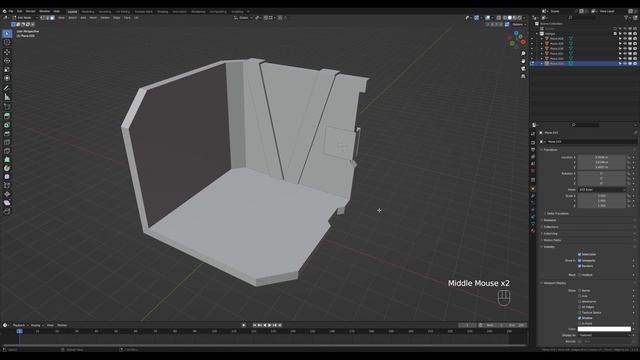640x360 pixels.
Task: Select the Annotate pencil tool
Action: coord(7,88)
